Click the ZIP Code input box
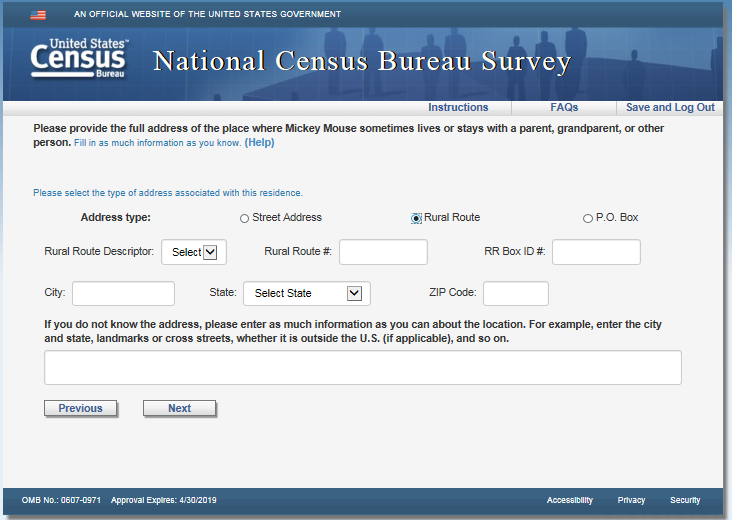 click(515, 293)
